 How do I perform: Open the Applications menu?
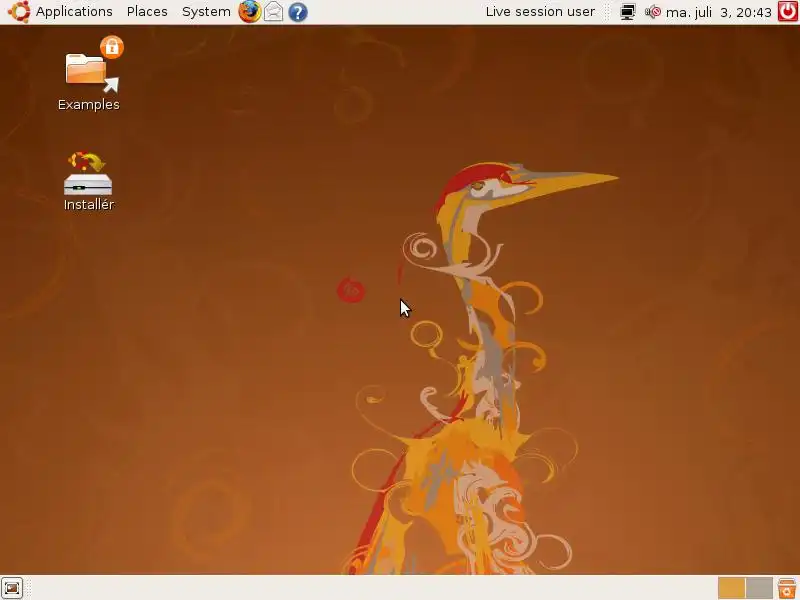click(x=74, y=12)
